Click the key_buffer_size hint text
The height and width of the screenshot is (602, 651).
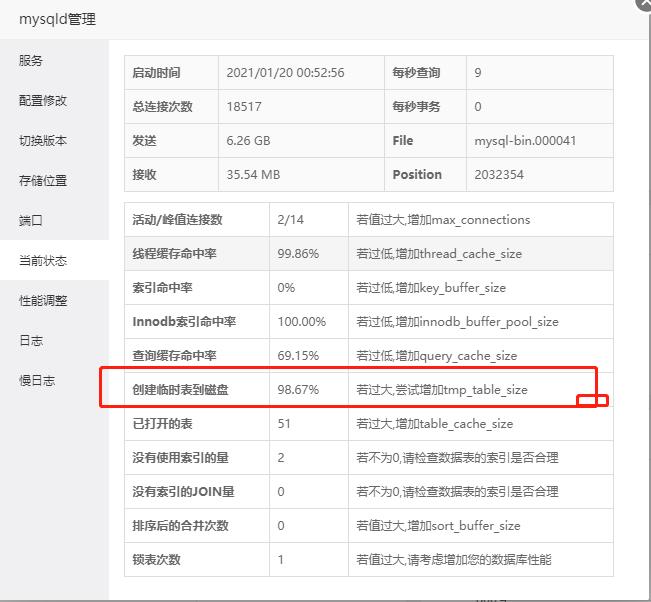point(431,288)
